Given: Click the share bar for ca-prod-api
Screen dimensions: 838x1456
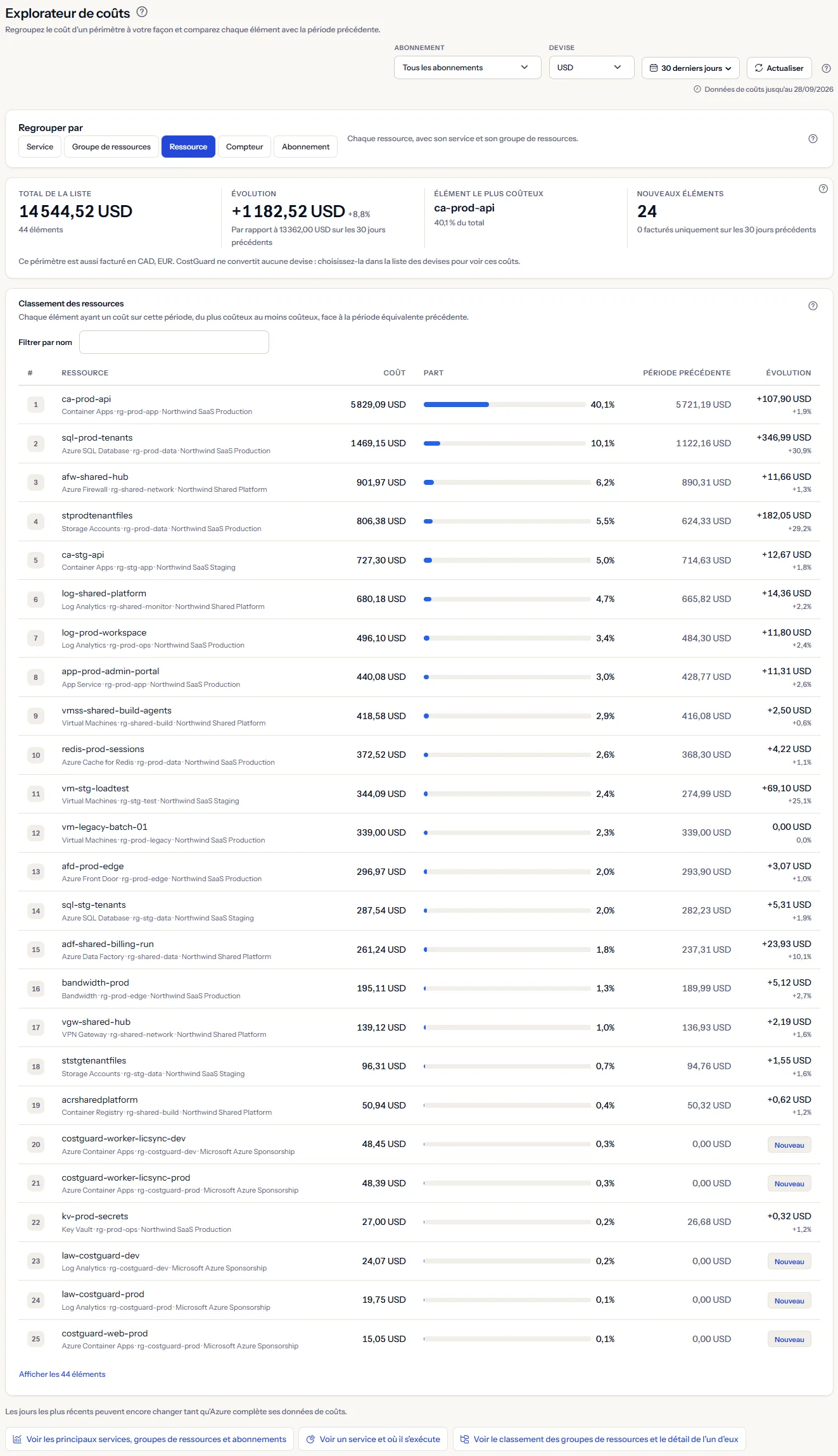Looking at the screenshot, I should (504, 405).
